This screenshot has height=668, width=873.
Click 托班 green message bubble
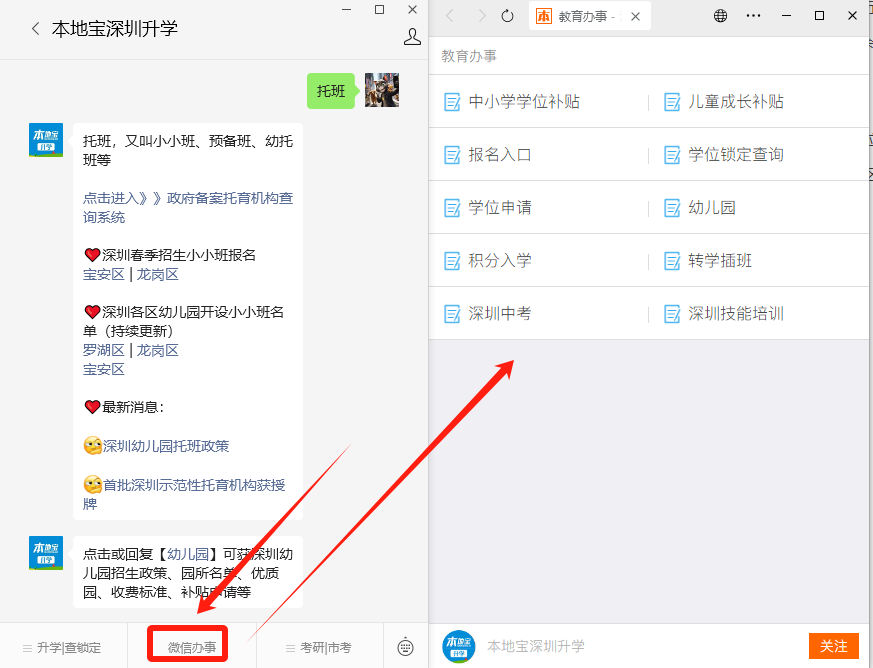coord(331,91)
